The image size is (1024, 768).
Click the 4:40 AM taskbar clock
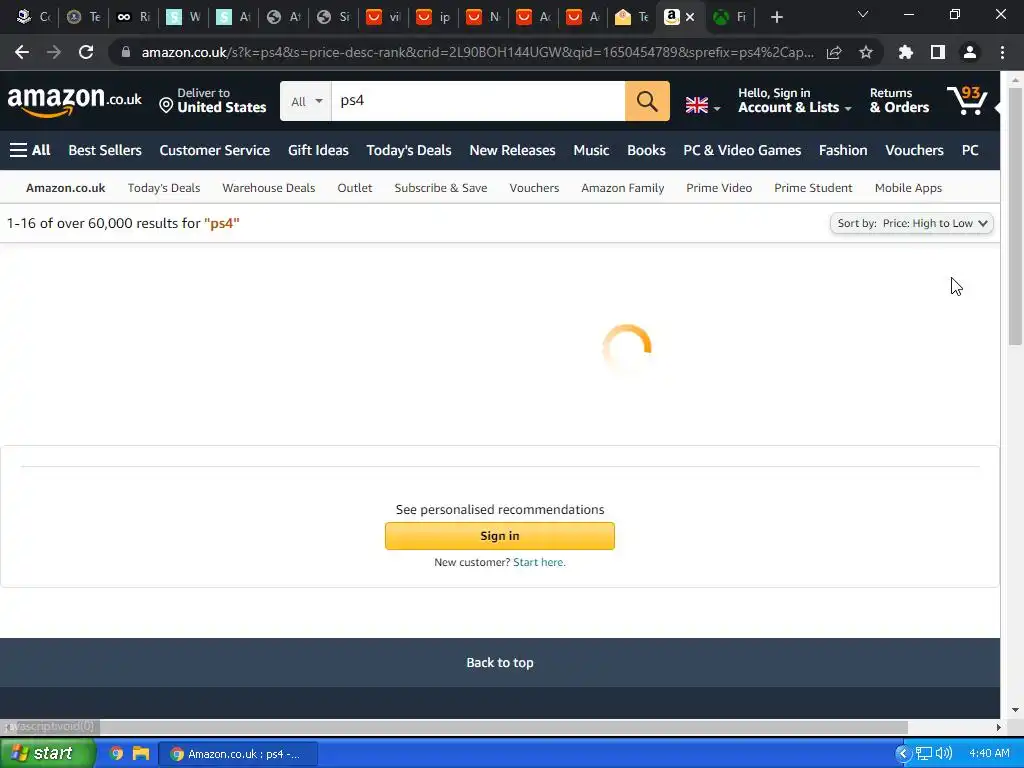click(x=989, y=754)
